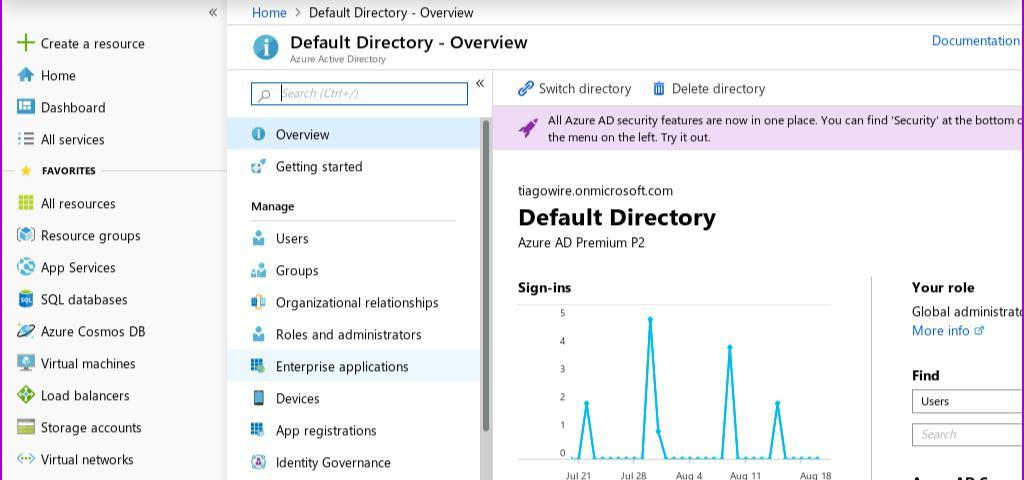Click the Azure Cosmos DB planet icon
Viewport: 1024px width, 480px height.
25,330
